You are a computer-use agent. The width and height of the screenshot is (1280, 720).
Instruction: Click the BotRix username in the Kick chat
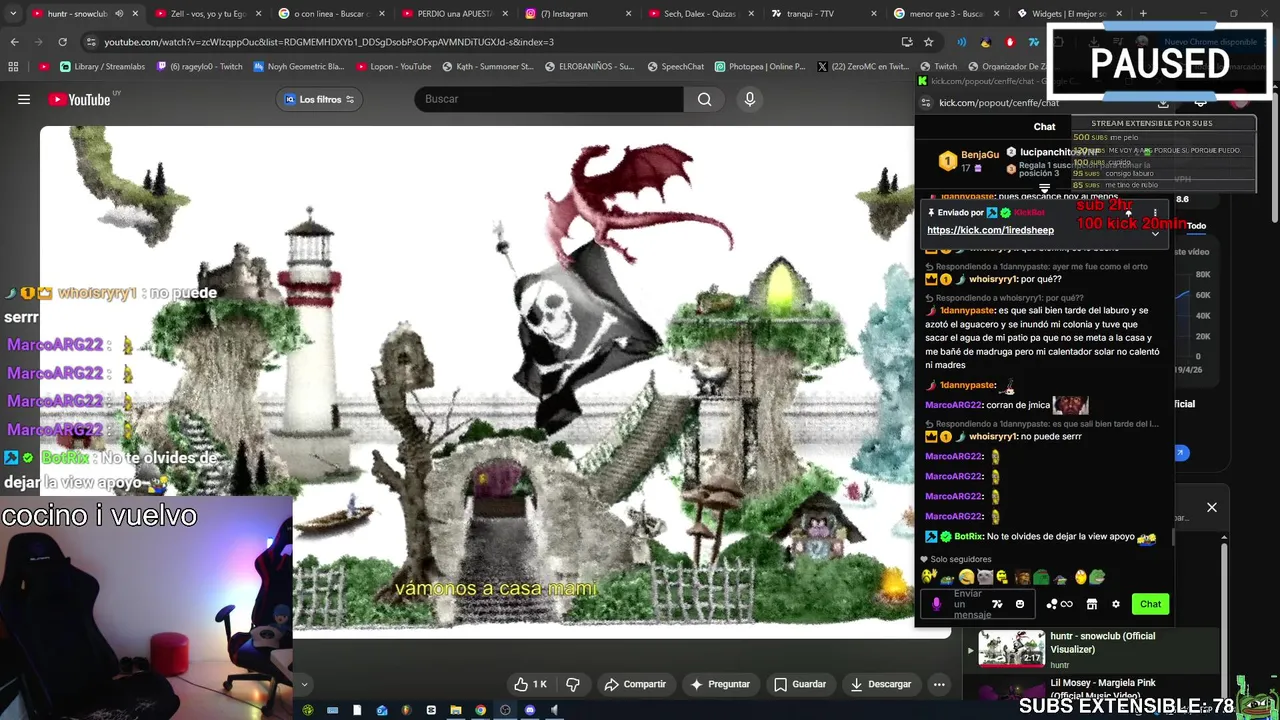[x=969, y=537]
